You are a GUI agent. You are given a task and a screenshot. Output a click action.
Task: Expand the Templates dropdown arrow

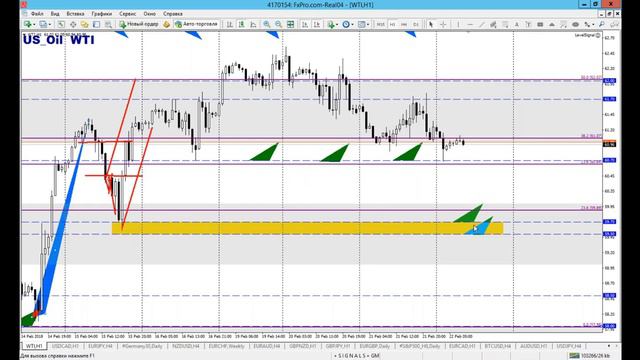[x=368, y=24]
